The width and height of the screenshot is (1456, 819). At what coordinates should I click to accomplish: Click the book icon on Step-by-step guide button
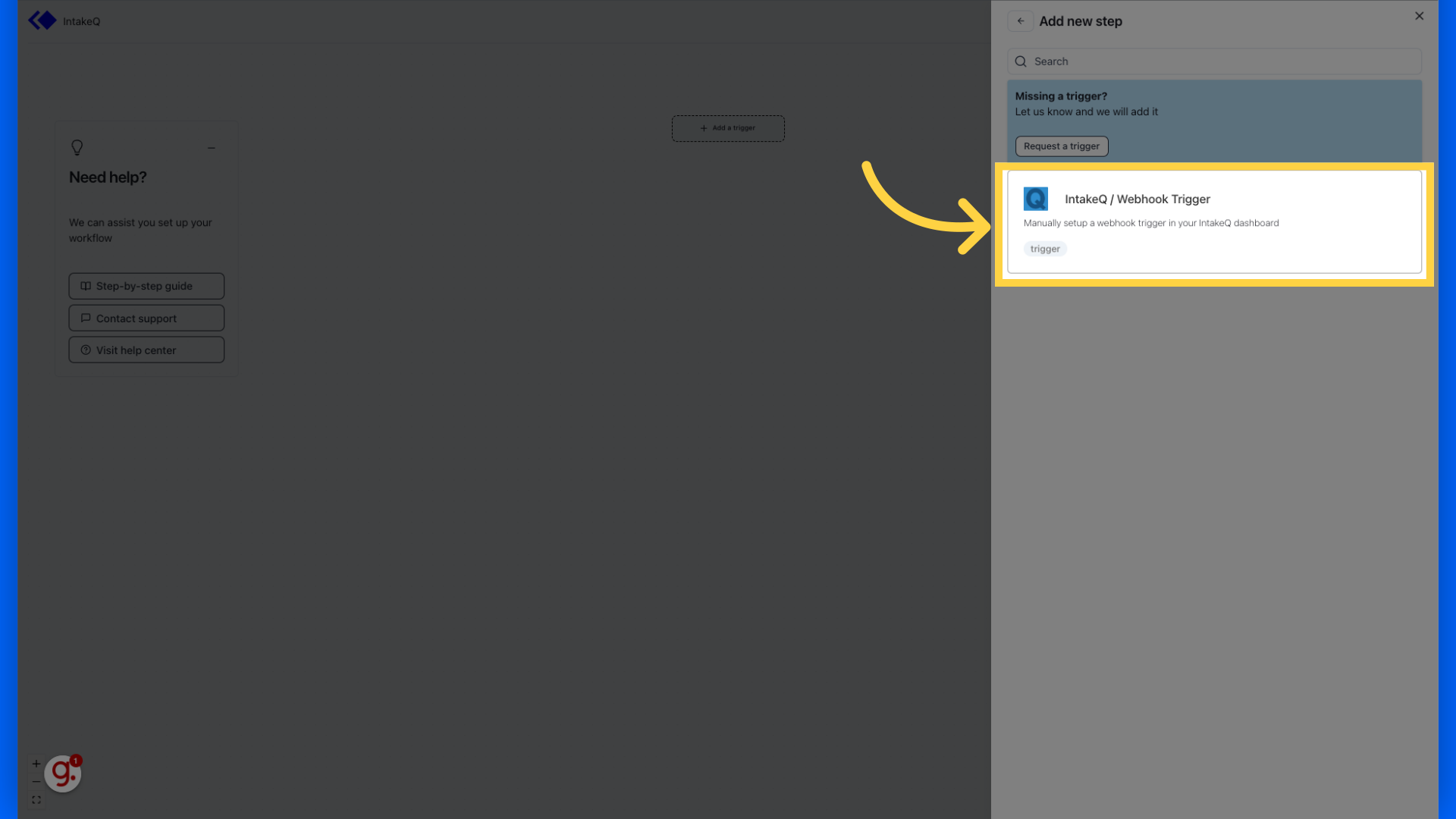(x=85, y=286)
